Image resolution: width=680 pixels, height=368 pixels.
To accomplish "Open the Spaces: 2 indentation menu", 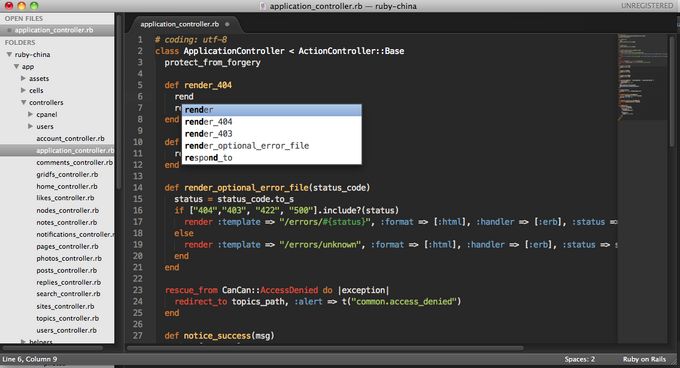I will point(579,359).
